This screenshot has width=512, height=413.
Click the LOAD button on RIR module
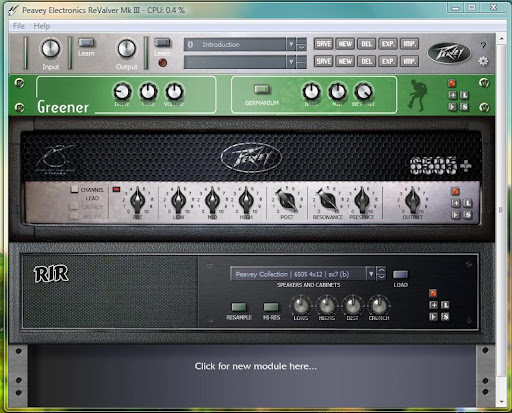pos(400,274)
